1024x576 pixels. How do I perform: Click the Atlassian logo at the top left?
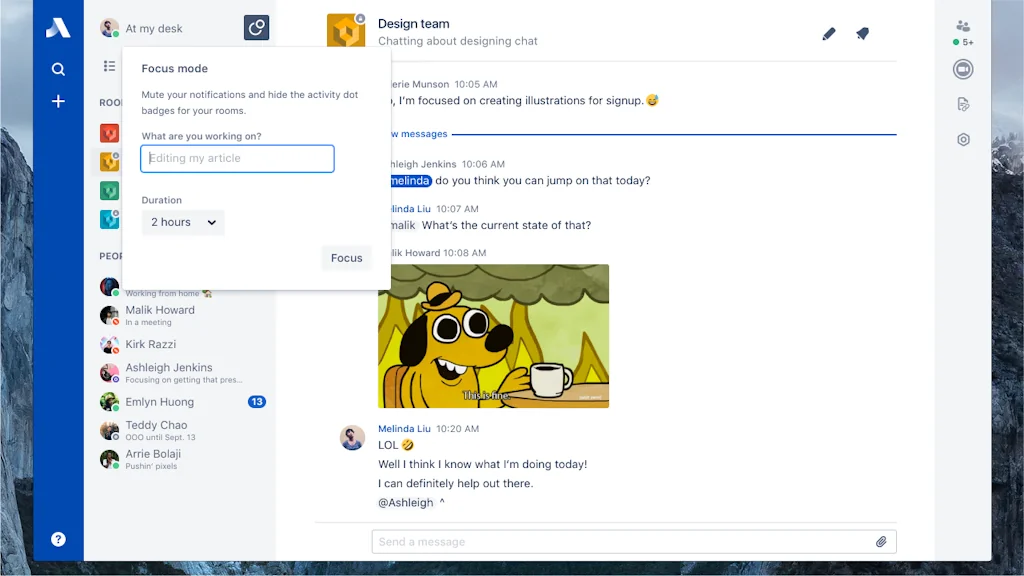click(58, 27)
